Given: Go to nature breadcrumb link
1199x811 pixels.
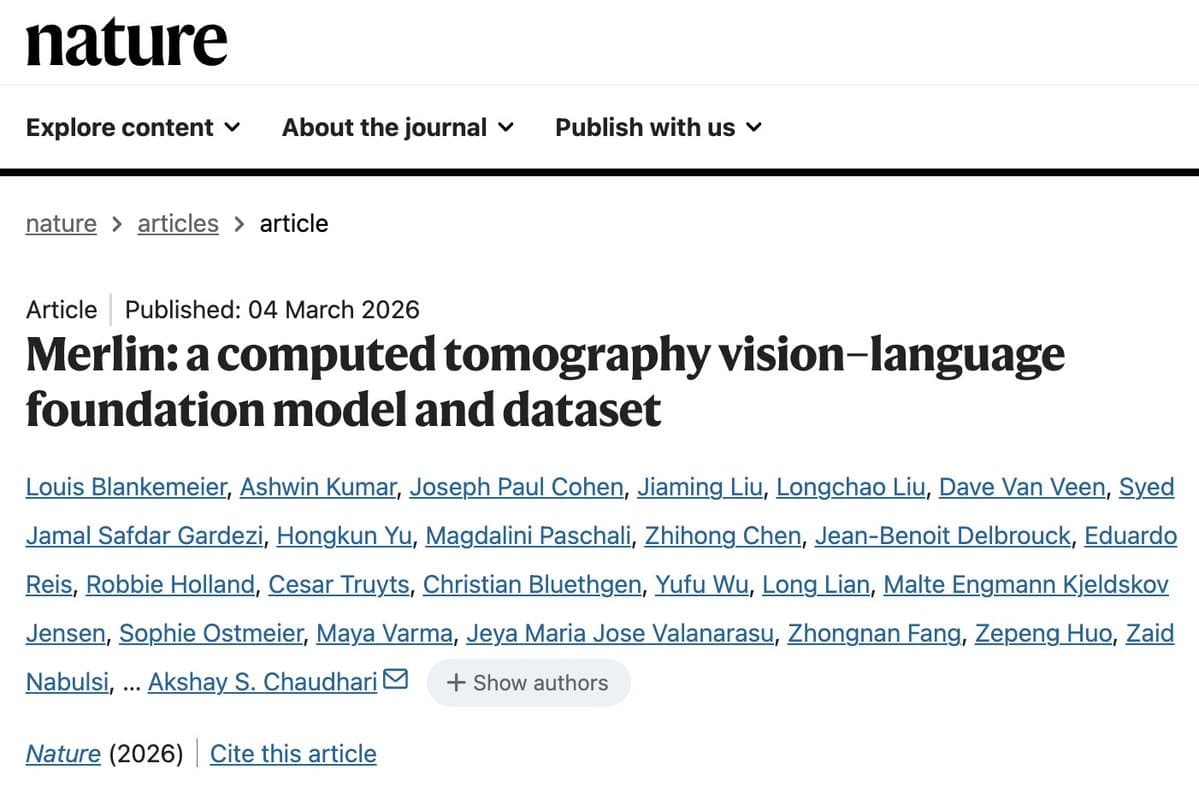Looking at the screenshot, I should [x=61, y=223].
